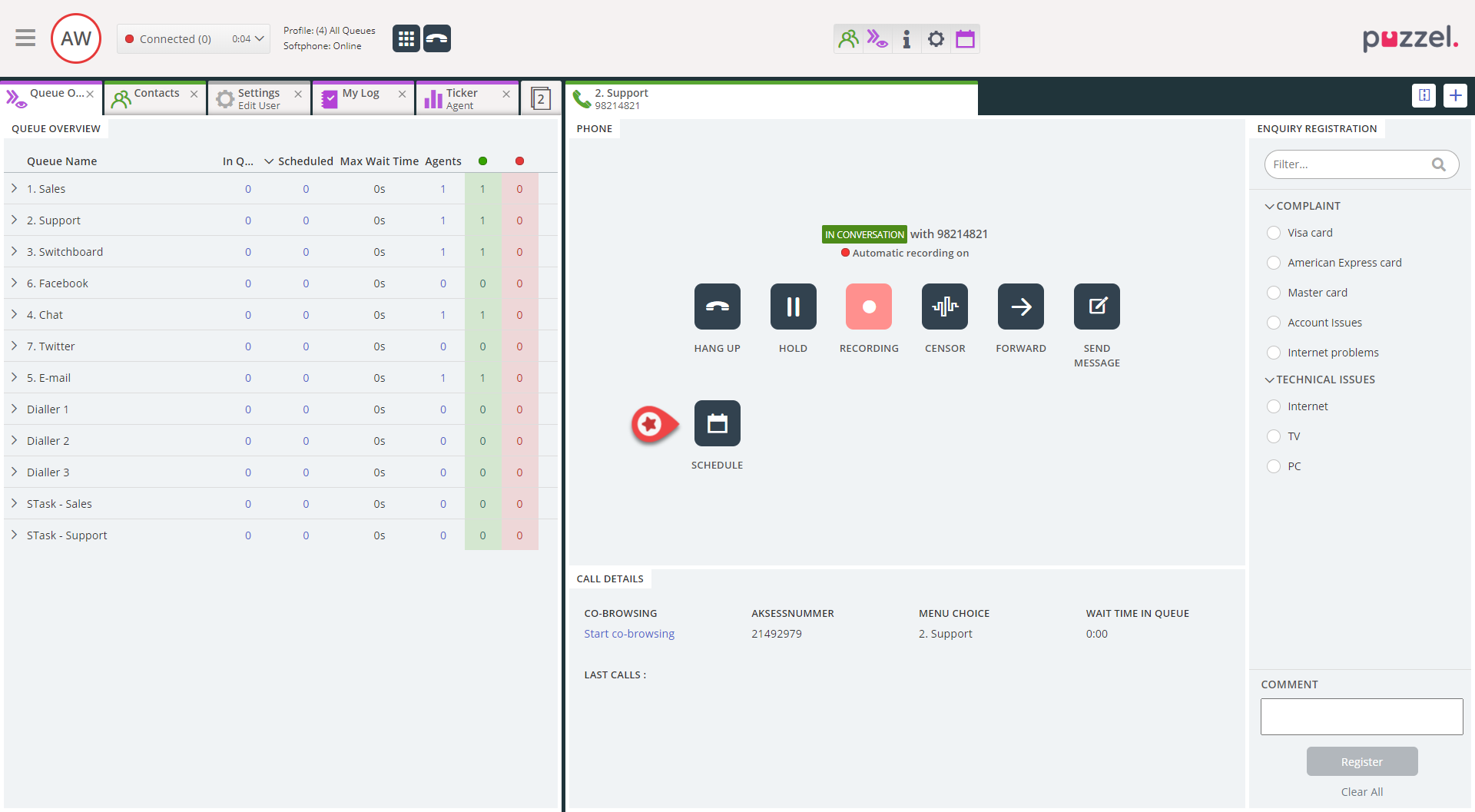Viewport: 1475px width, 812px height.
Task: Open the Schedule callback button
Action: (x=717, y=423)
